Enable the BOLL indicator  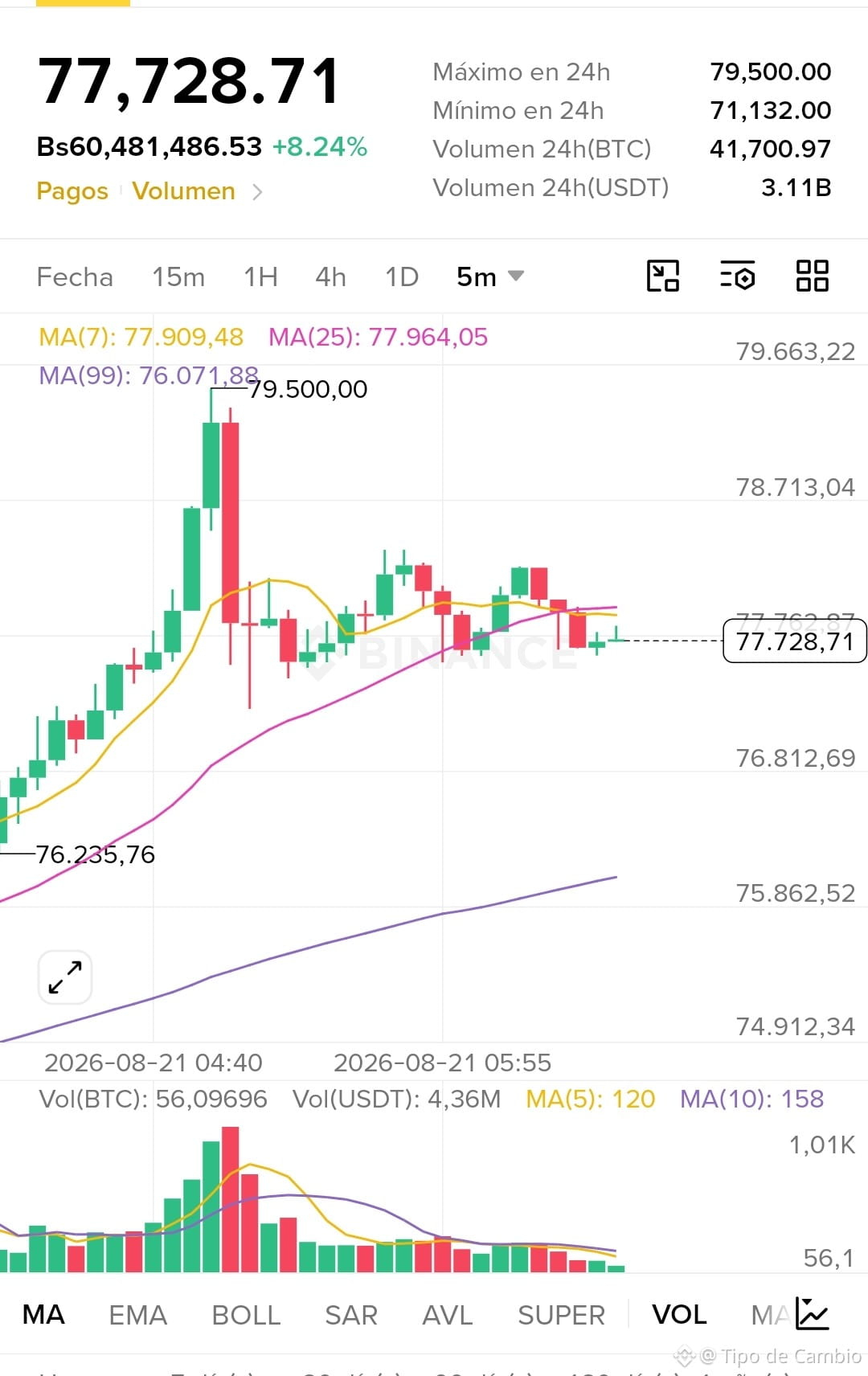[246, 1315]
